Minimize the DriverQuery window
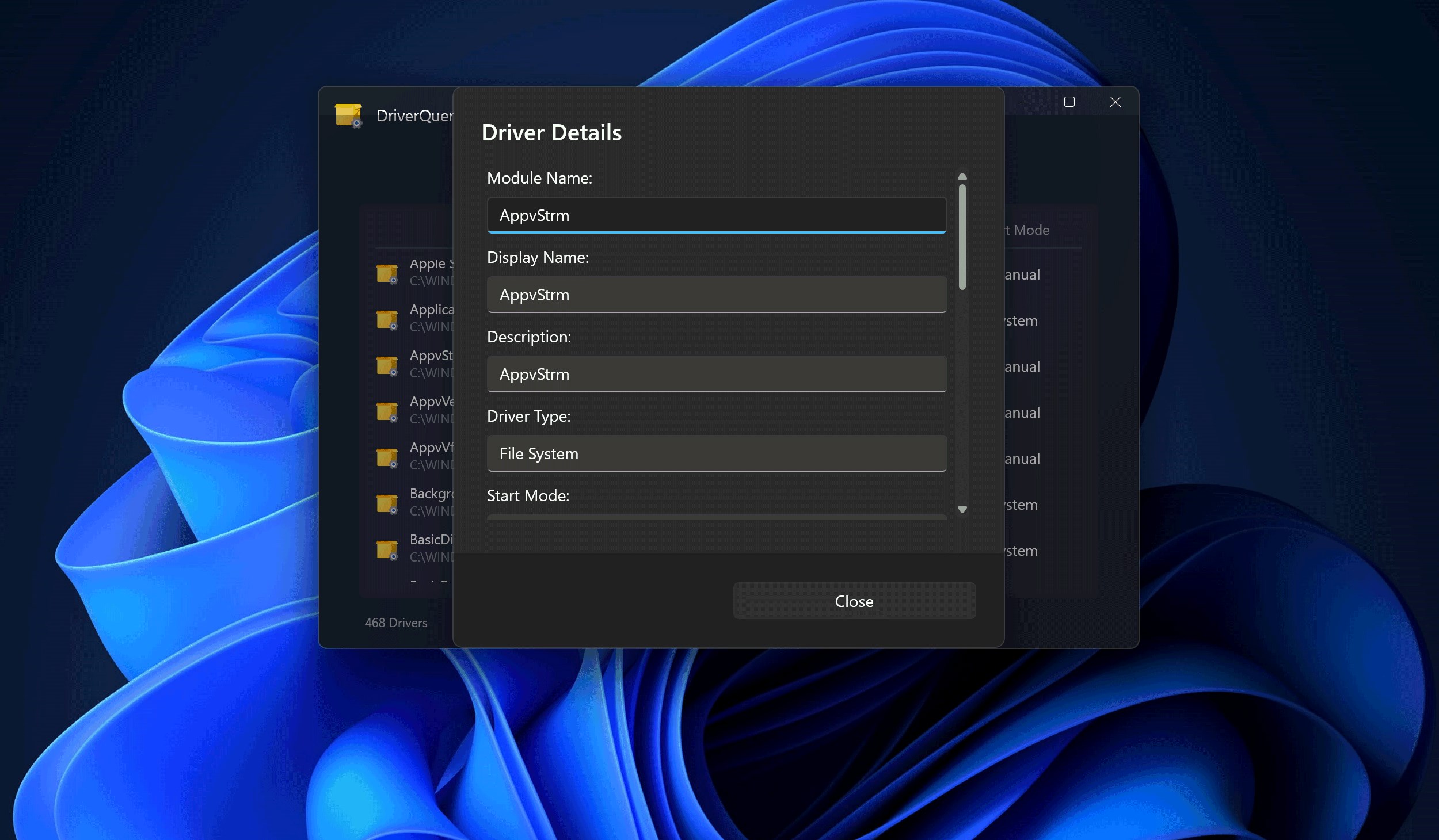Image resolution: width=1439 pixels, height=840 pixels. [x=1023, y=102]
